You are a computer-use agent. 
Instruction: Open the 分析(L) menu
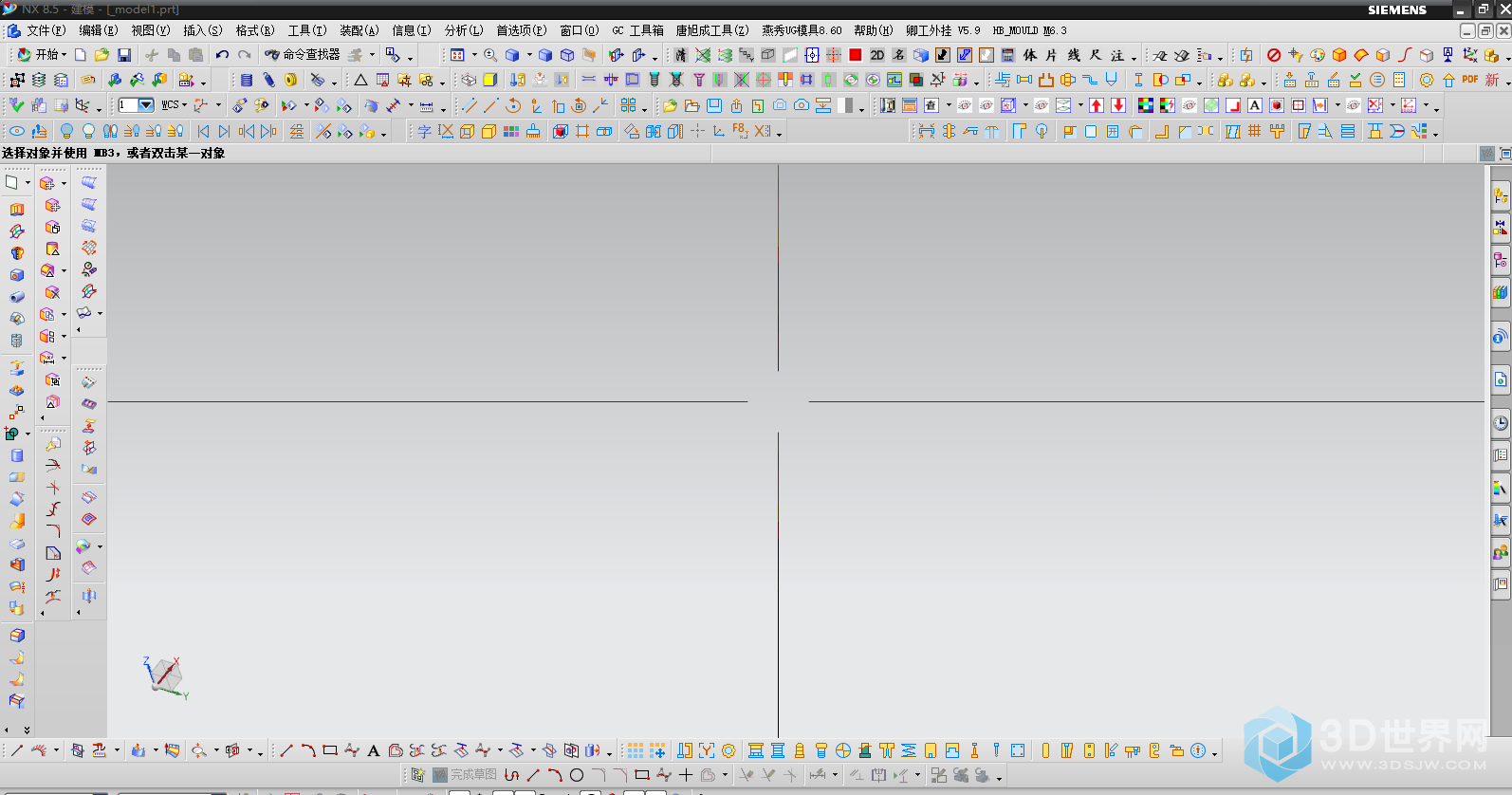pos(464,30)
